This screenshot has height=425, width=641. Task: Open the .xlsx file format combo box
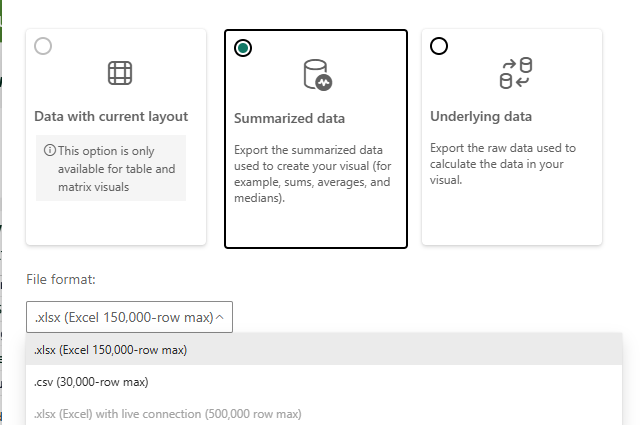[x=129, y=317]
